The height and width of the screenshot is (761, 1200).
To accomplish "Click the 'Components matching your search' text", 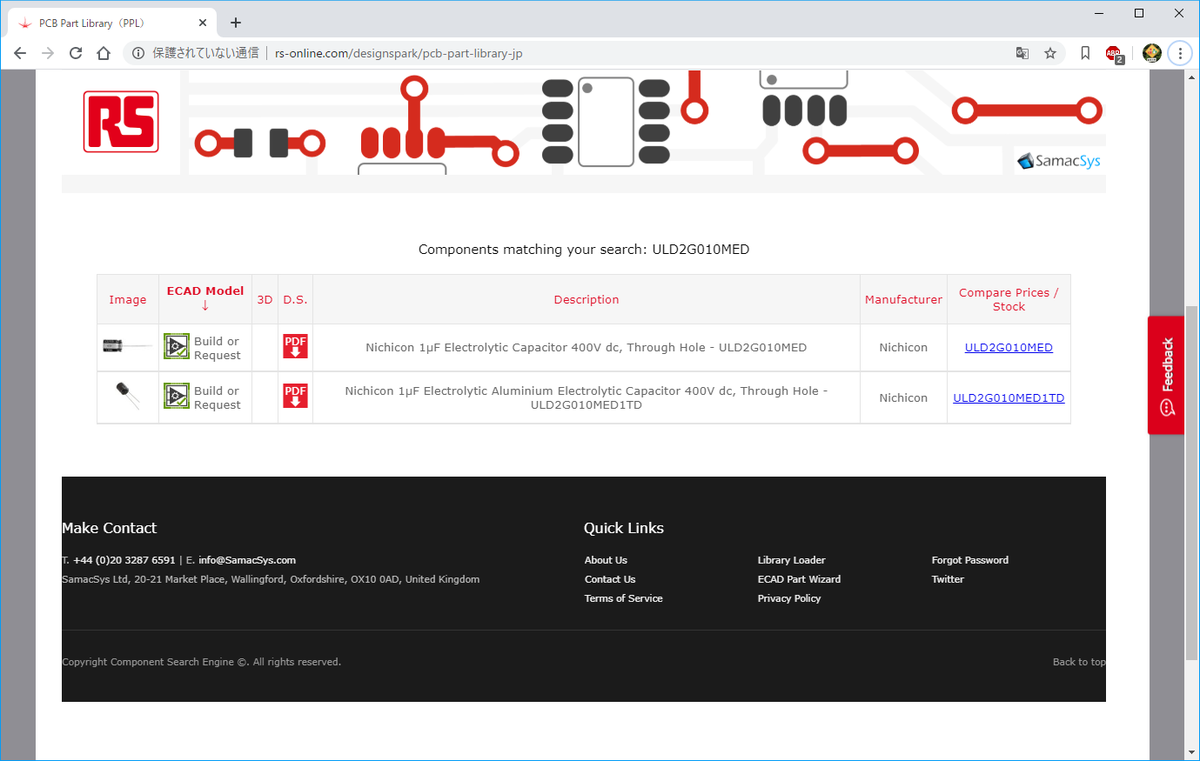I will 583,249.
